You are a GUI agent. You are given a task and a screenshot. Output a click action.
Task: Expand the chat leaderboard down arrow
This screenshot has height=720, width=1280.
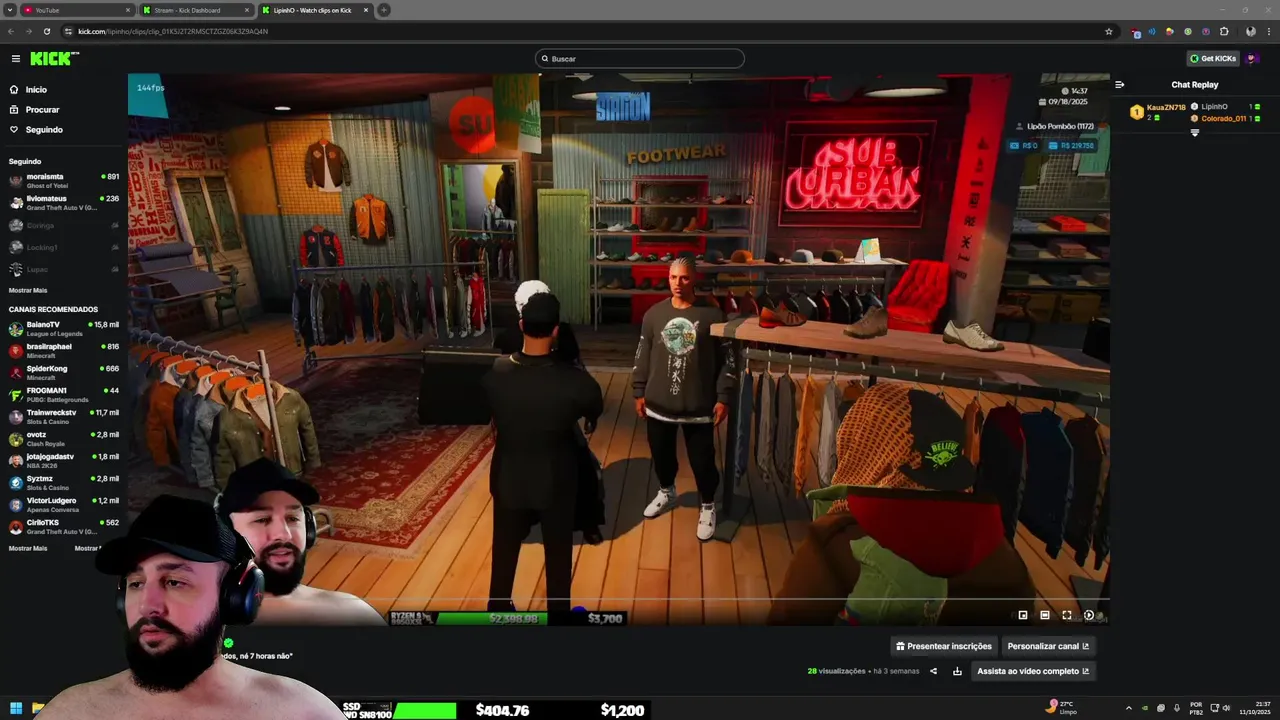pos(1194,133)
